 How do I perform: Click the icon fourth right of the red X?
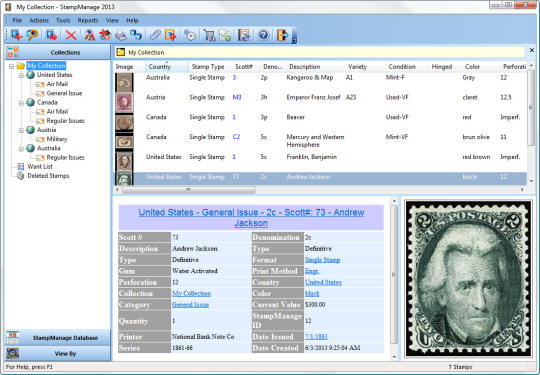(136, 35)
